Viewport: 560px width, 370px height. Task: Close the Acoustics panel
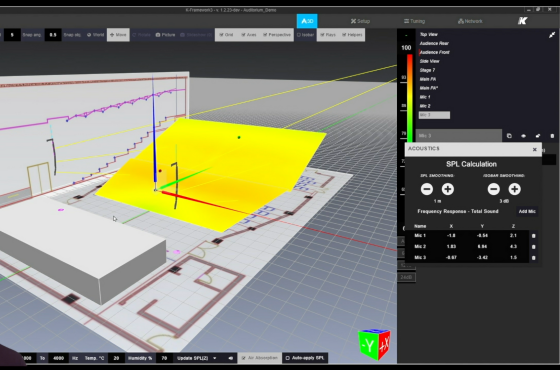535,150
